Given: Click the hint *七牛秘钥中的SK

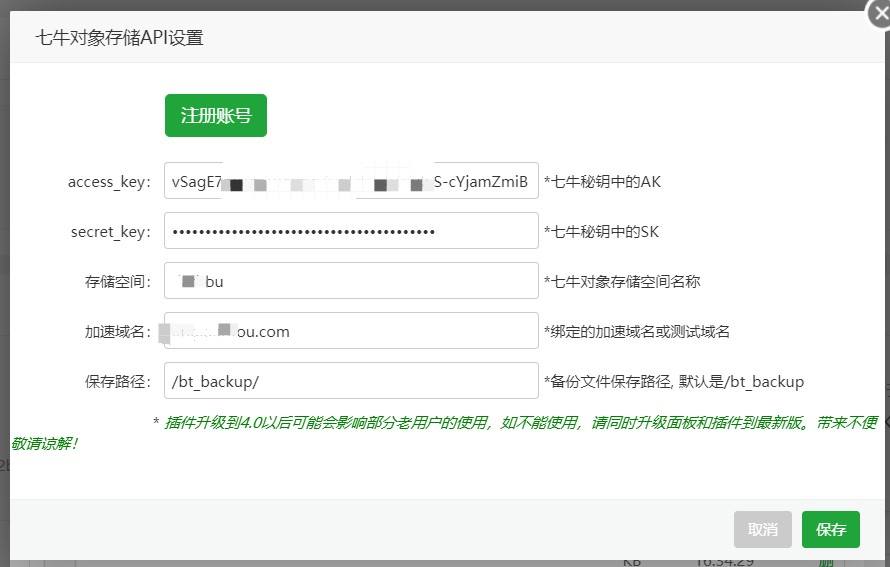Looking at the screenshot, I should [x=601, y=232].
